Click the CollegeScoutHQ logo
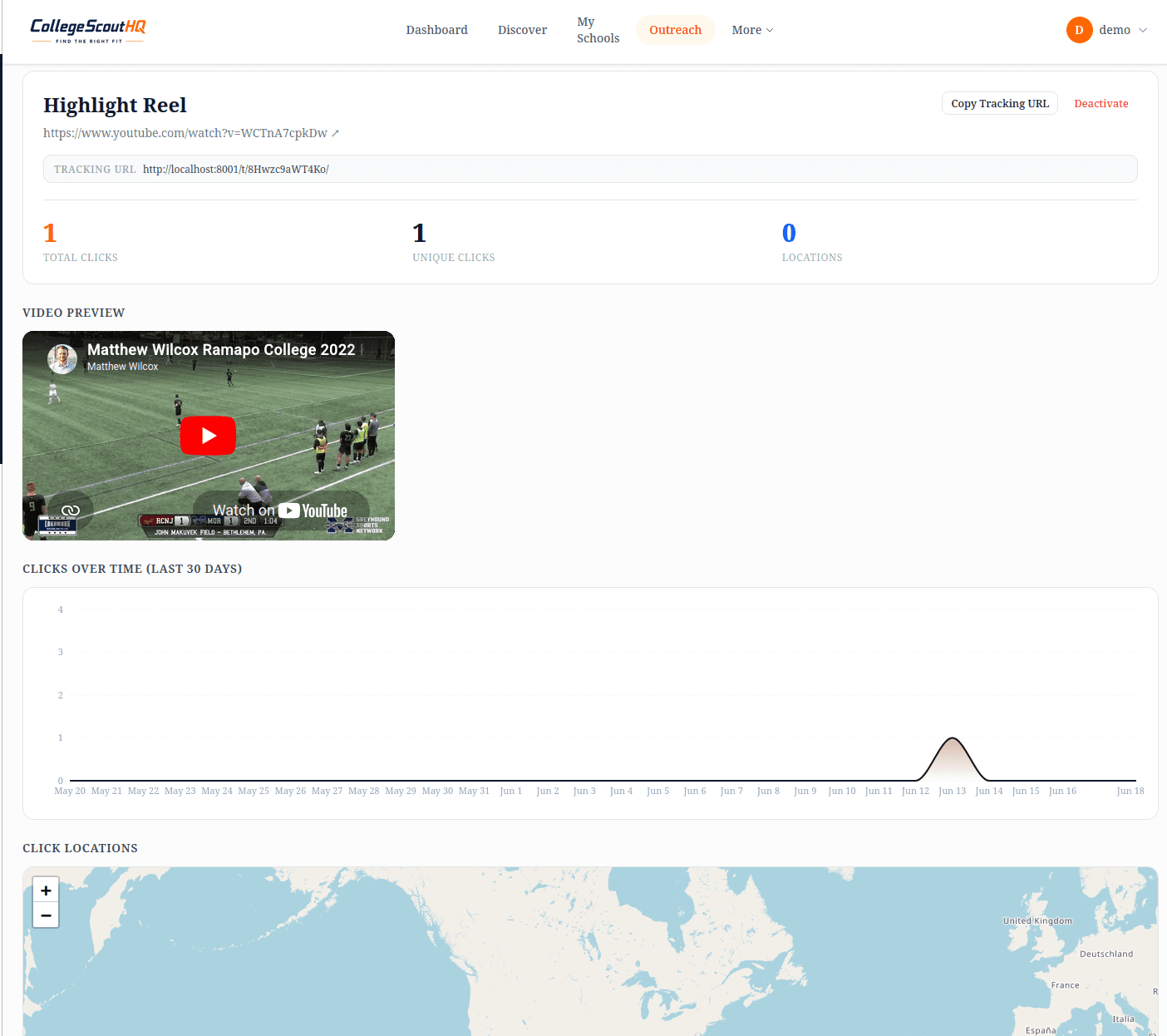This screenshot has height=1036, width=1167. (x=88, y=30)
